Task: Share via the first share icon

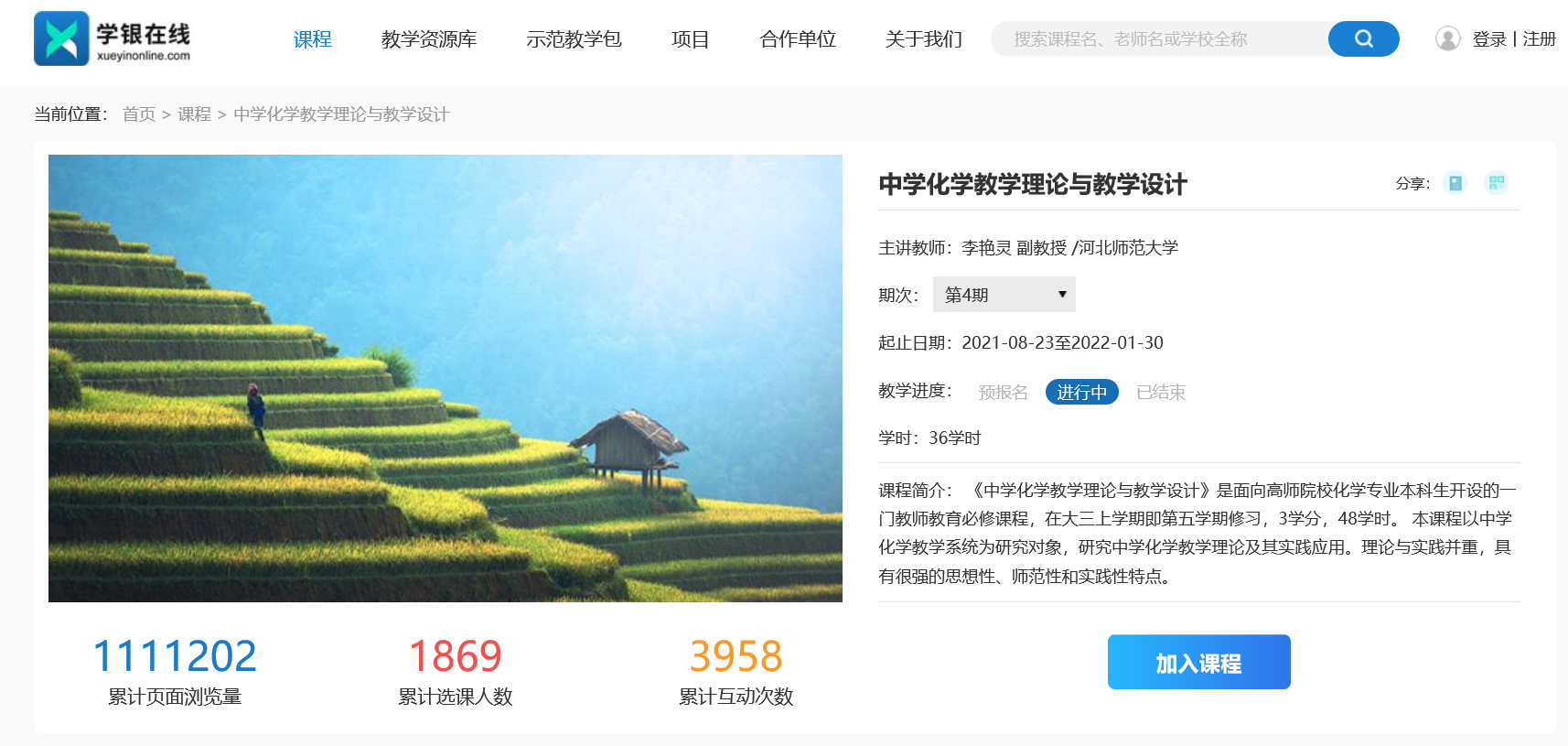Action: tap(1455, 183)
